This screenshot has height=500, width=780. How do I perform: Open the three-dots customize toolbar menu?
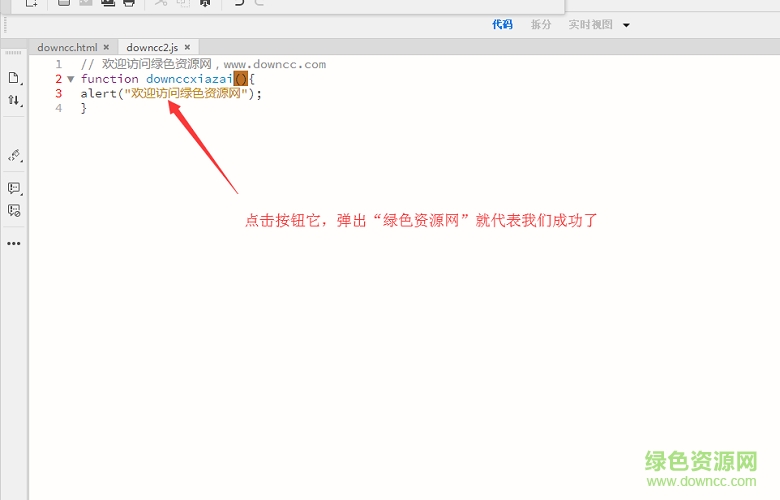(14, 243)
